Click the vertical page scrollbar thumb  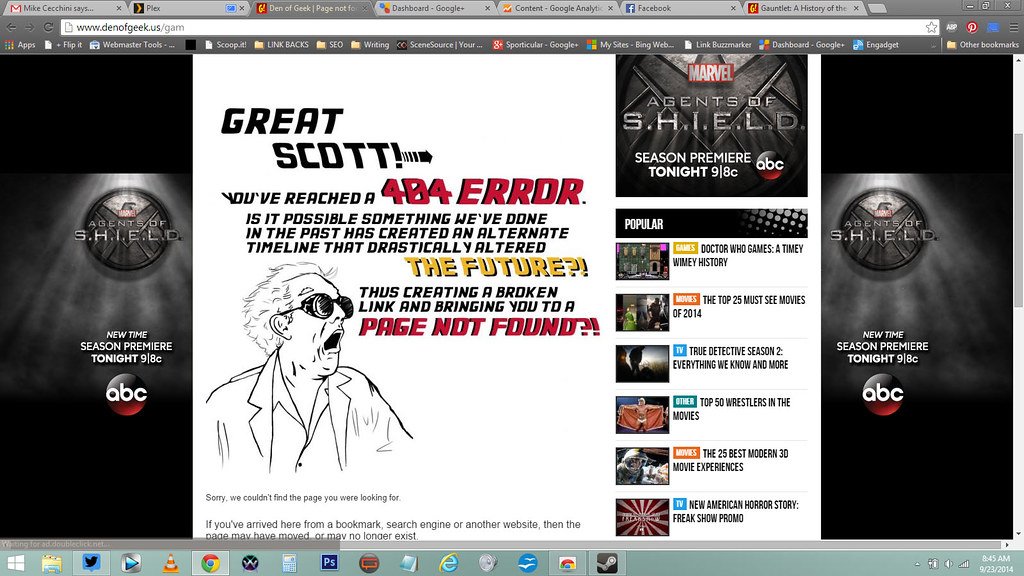pos(1018,220)
